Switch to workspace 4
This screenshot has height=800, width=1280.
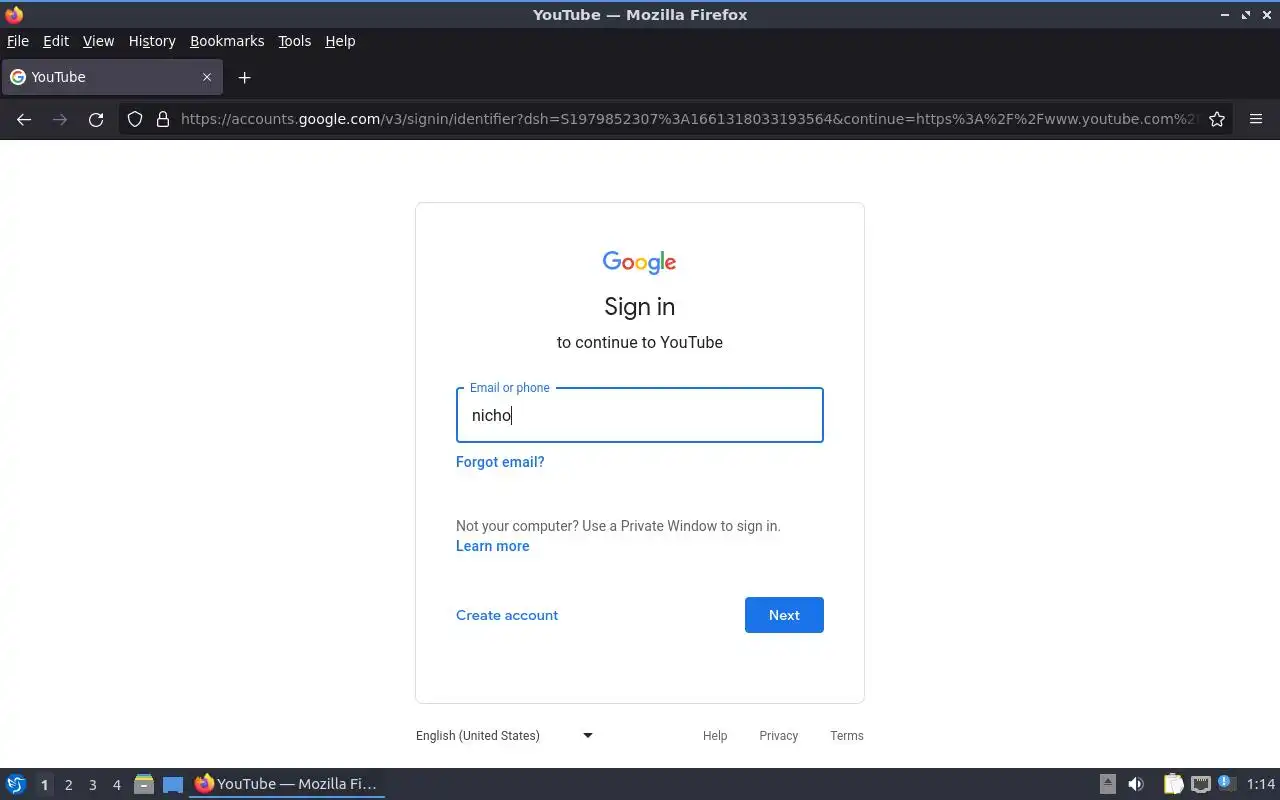(116, 785)
